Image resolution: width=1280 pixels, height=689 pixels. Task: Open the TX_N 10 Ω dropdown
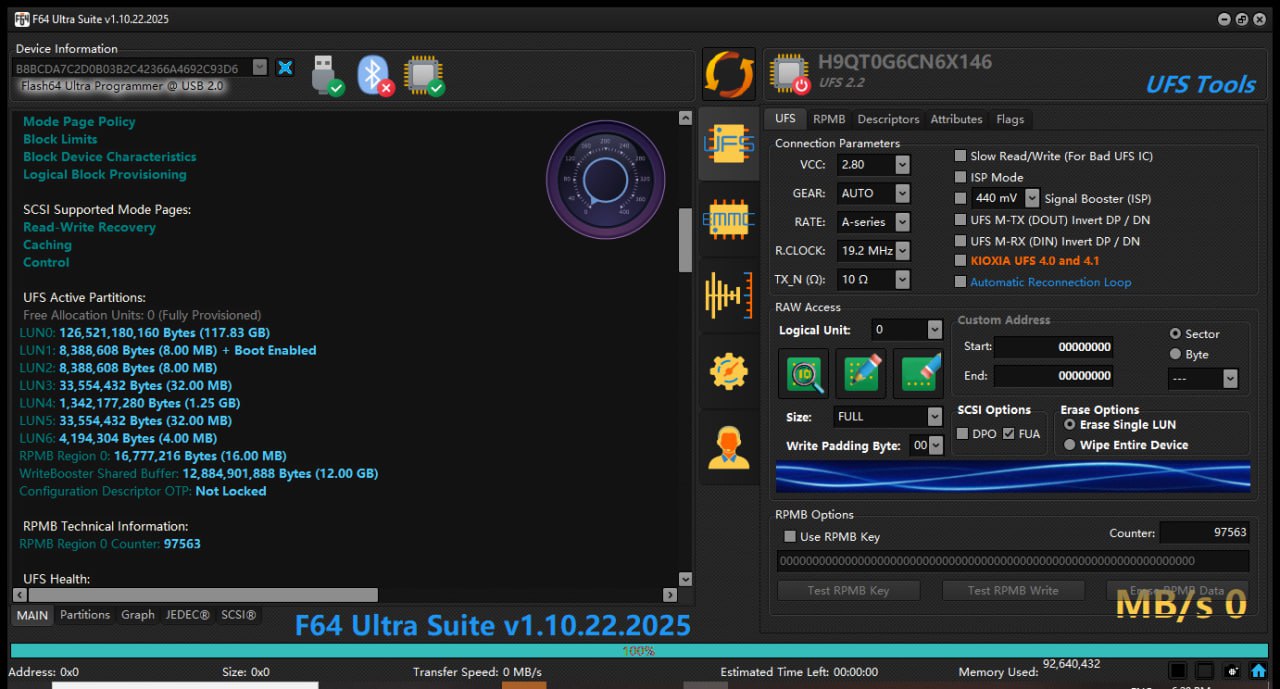point(902,279)
